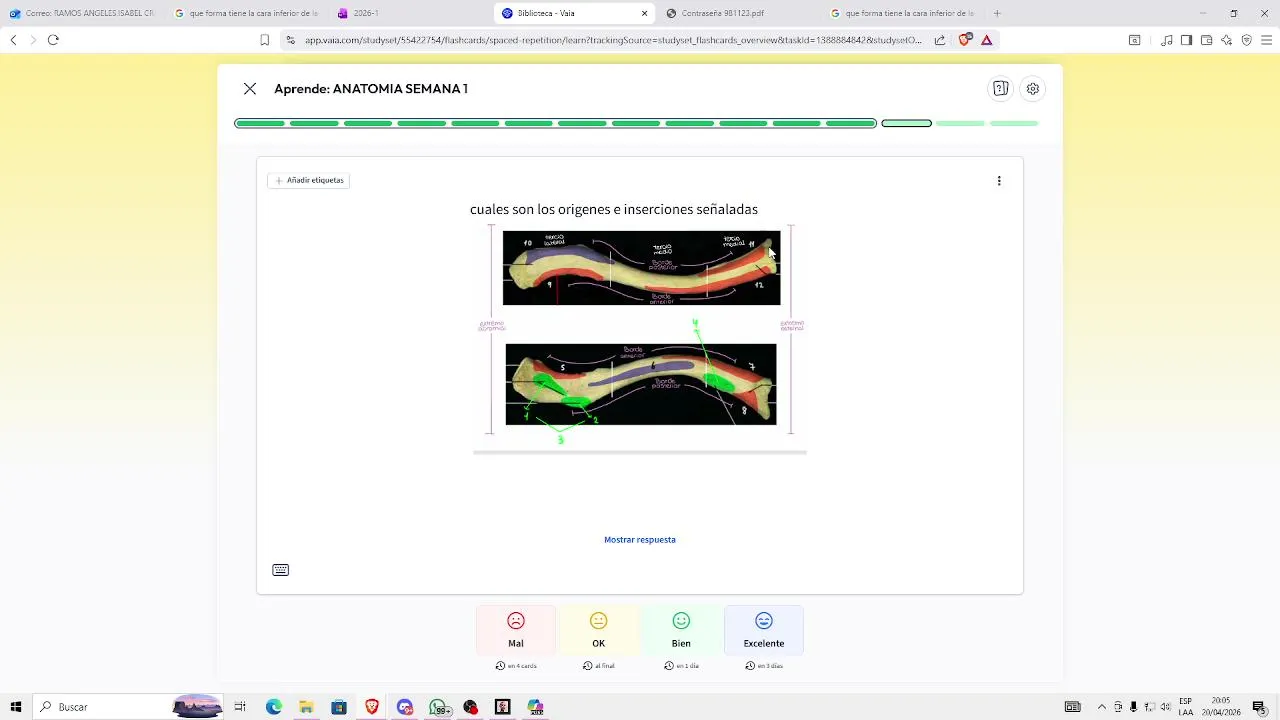1280x720 pixels.
Task: Show hidden system tray icons
Action: (1102, 707)
